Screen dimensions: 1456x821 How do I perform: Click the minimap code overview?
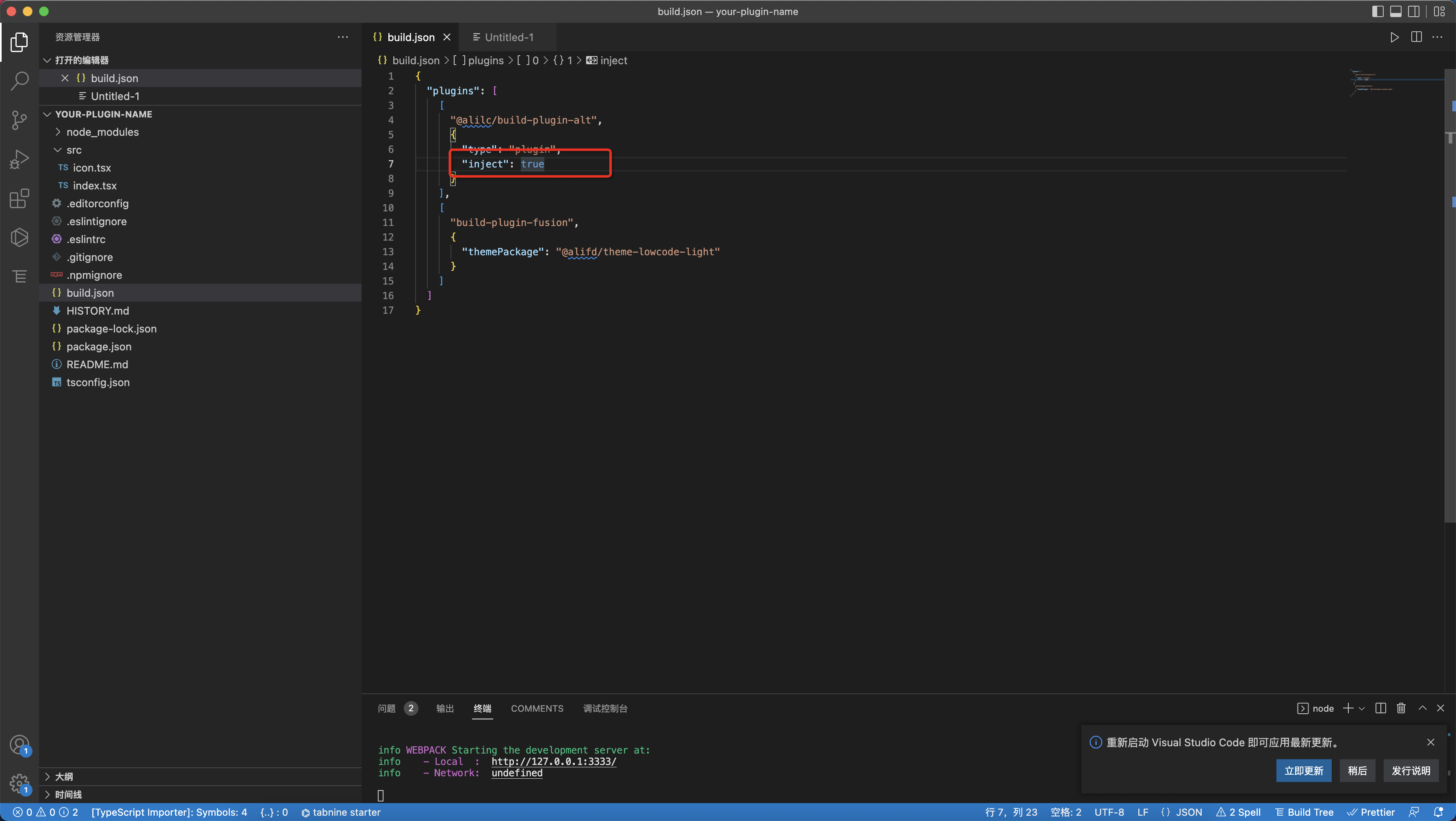[1374, 82]
